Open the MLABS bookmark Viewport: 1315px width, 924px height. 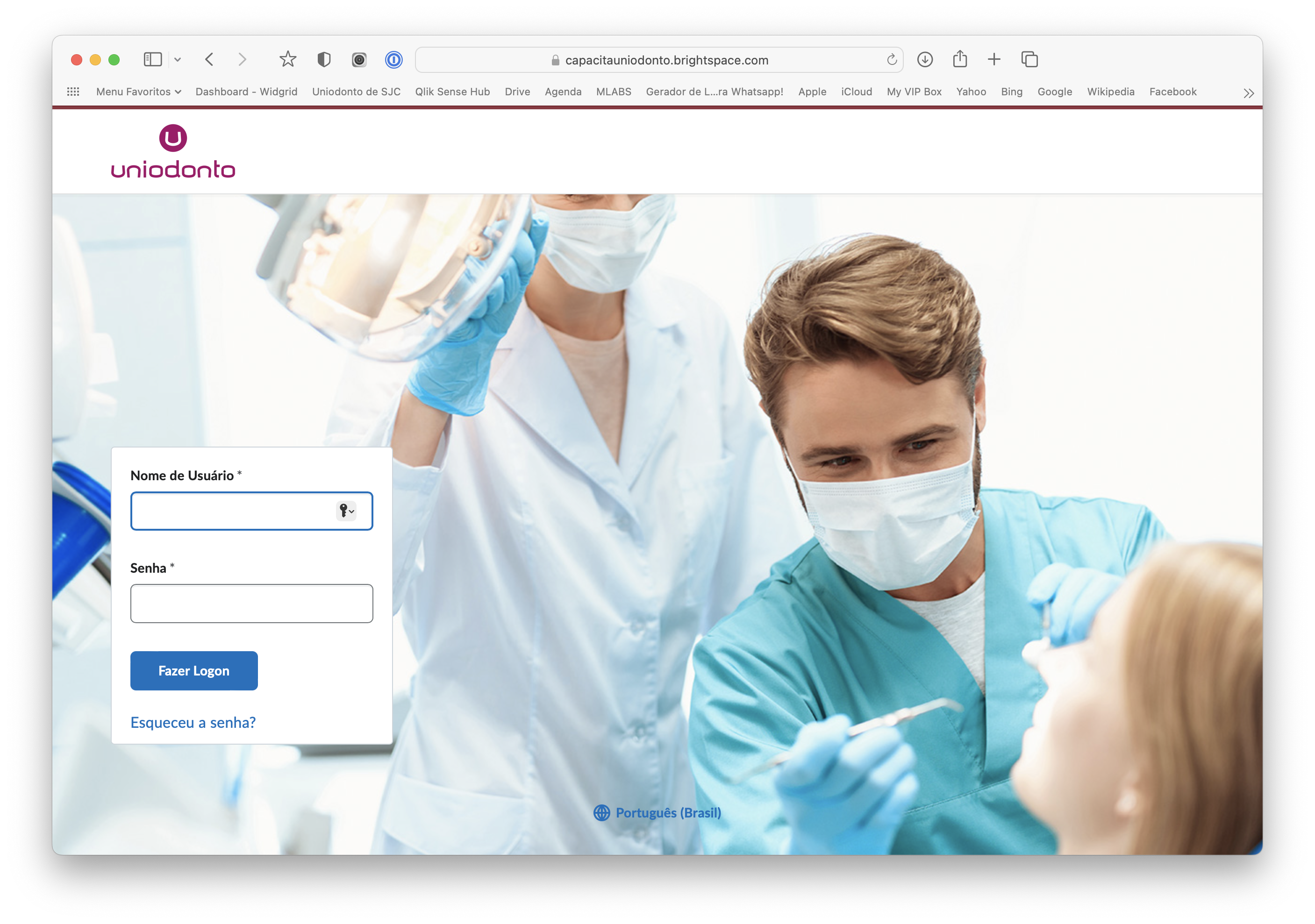[x=614, y=92]
